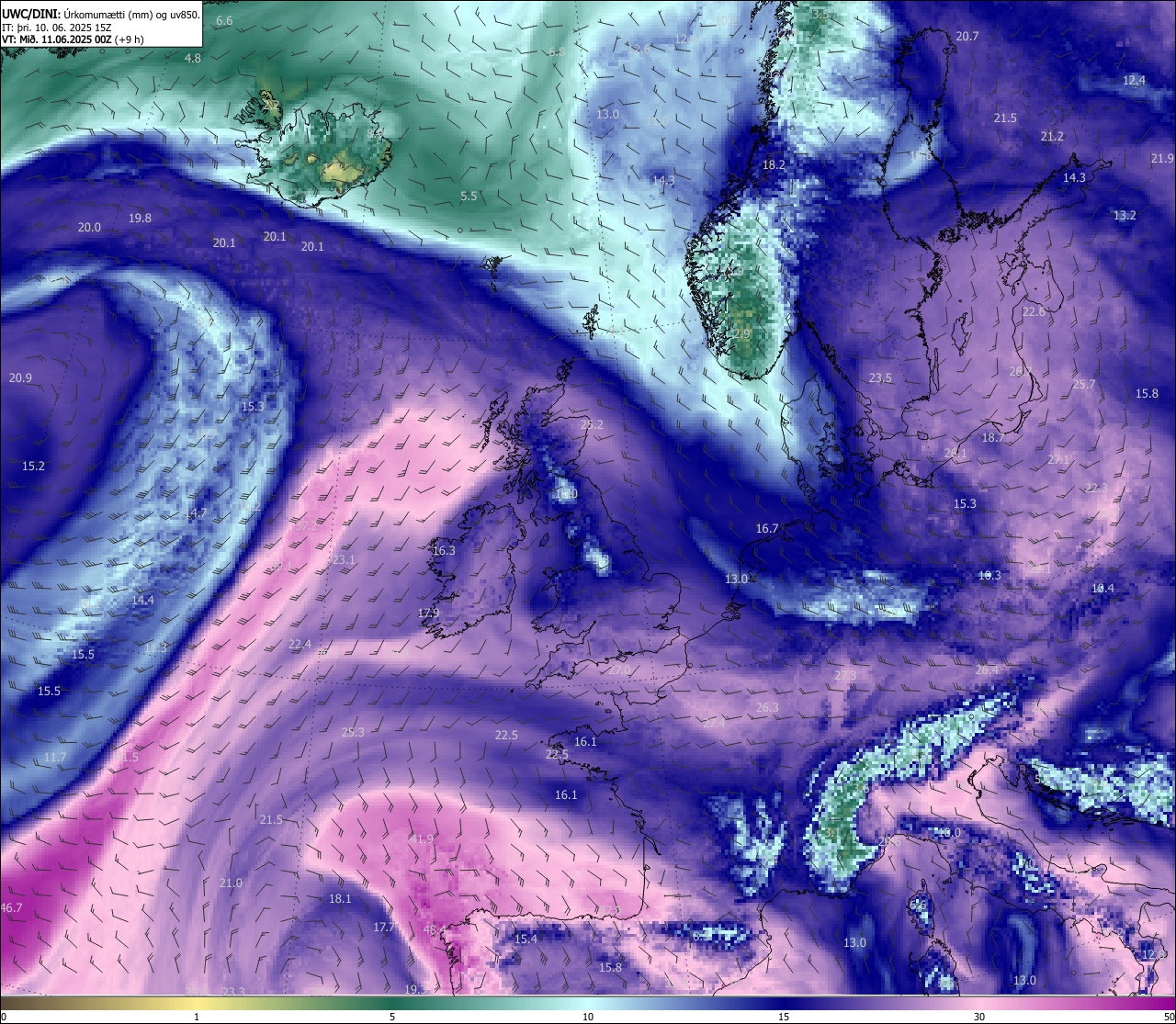Select the 18.2 value label on Norway's coast
Image resolution: width=1176 pixels, height=1024 pixels.
tap(775, 164)
